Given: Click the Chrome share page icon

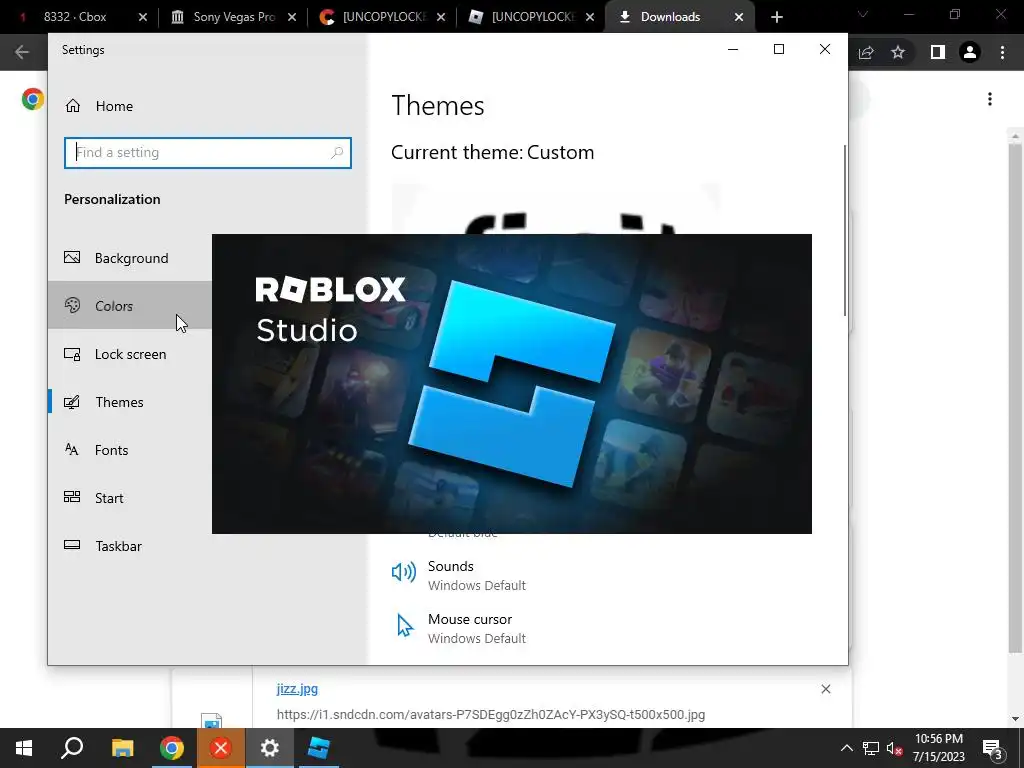Looking at the screenshot, I should (866, 52).
